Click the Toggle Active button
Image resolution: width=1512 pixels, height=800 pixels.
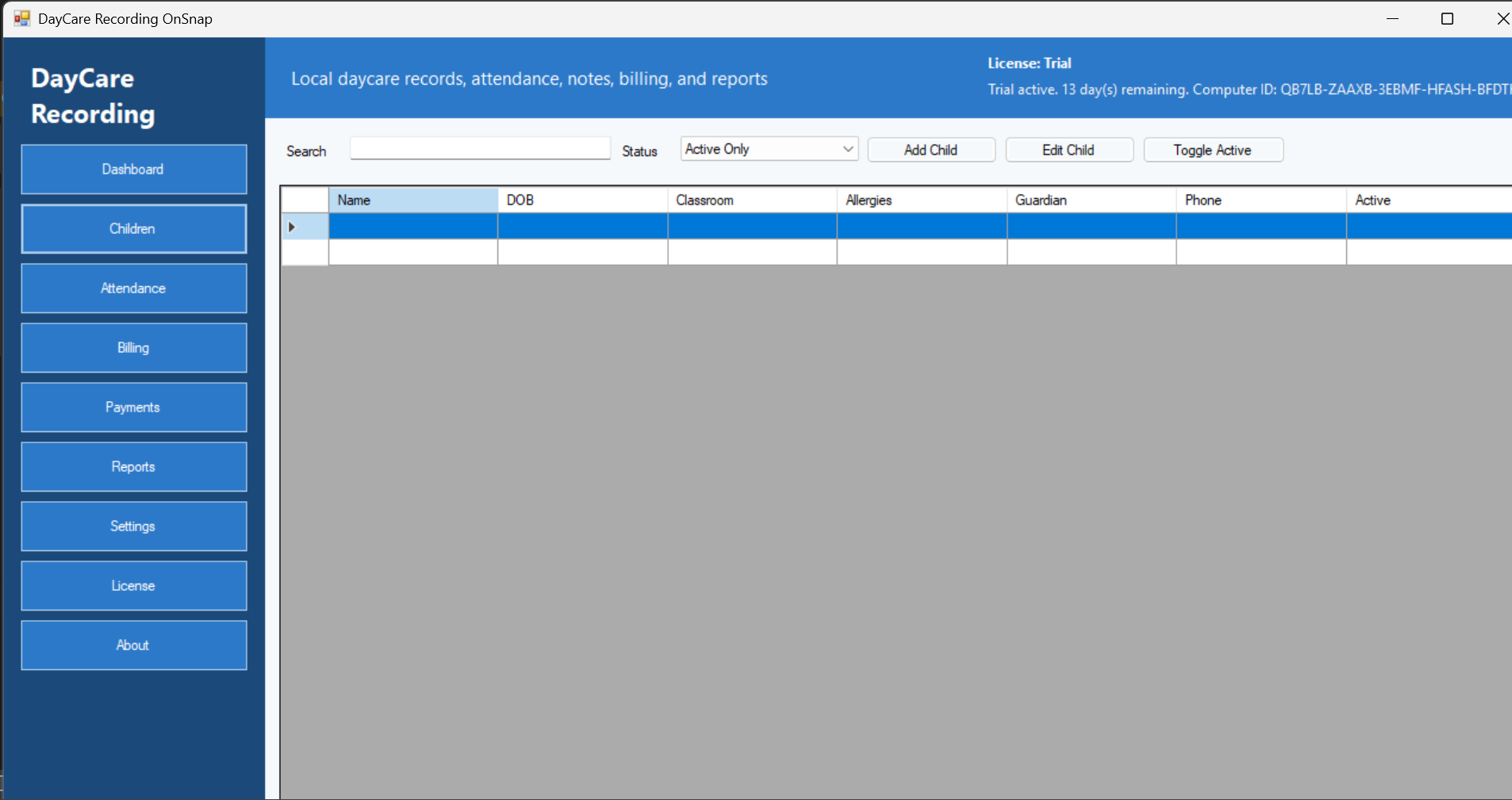tap(1212, 150)
